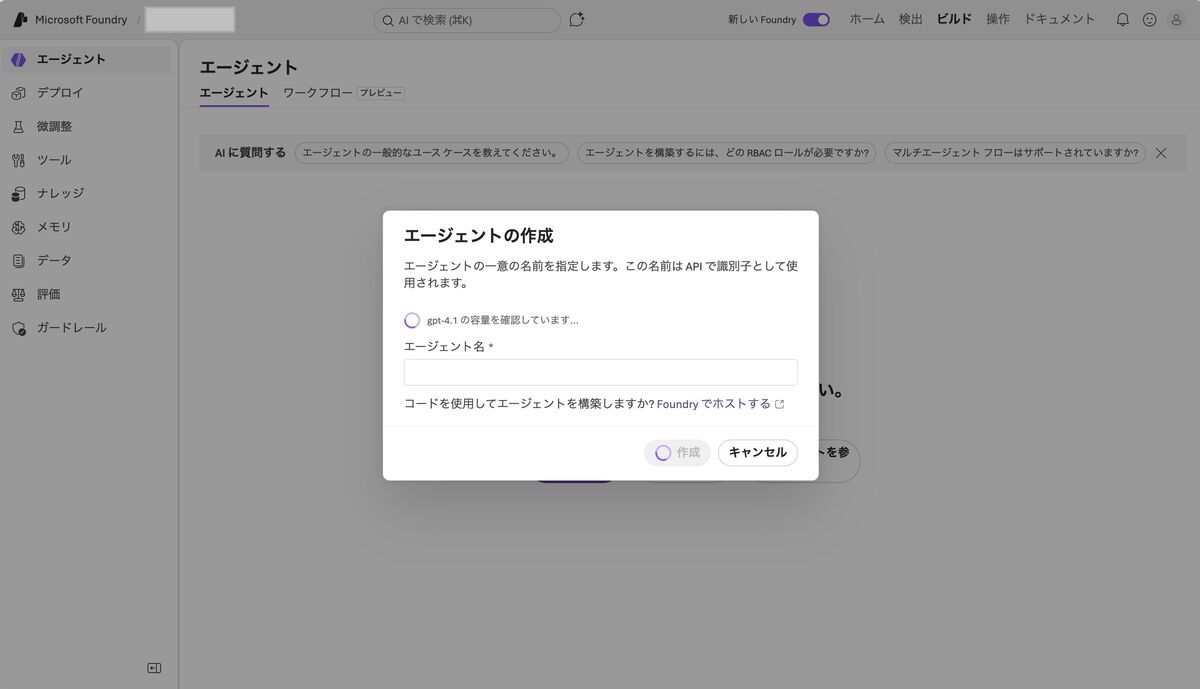Image resolution: width=1200 pixels, height=689 pixels.
Task: Click the デプロイ sidebar icon
Action: (18, 93)
